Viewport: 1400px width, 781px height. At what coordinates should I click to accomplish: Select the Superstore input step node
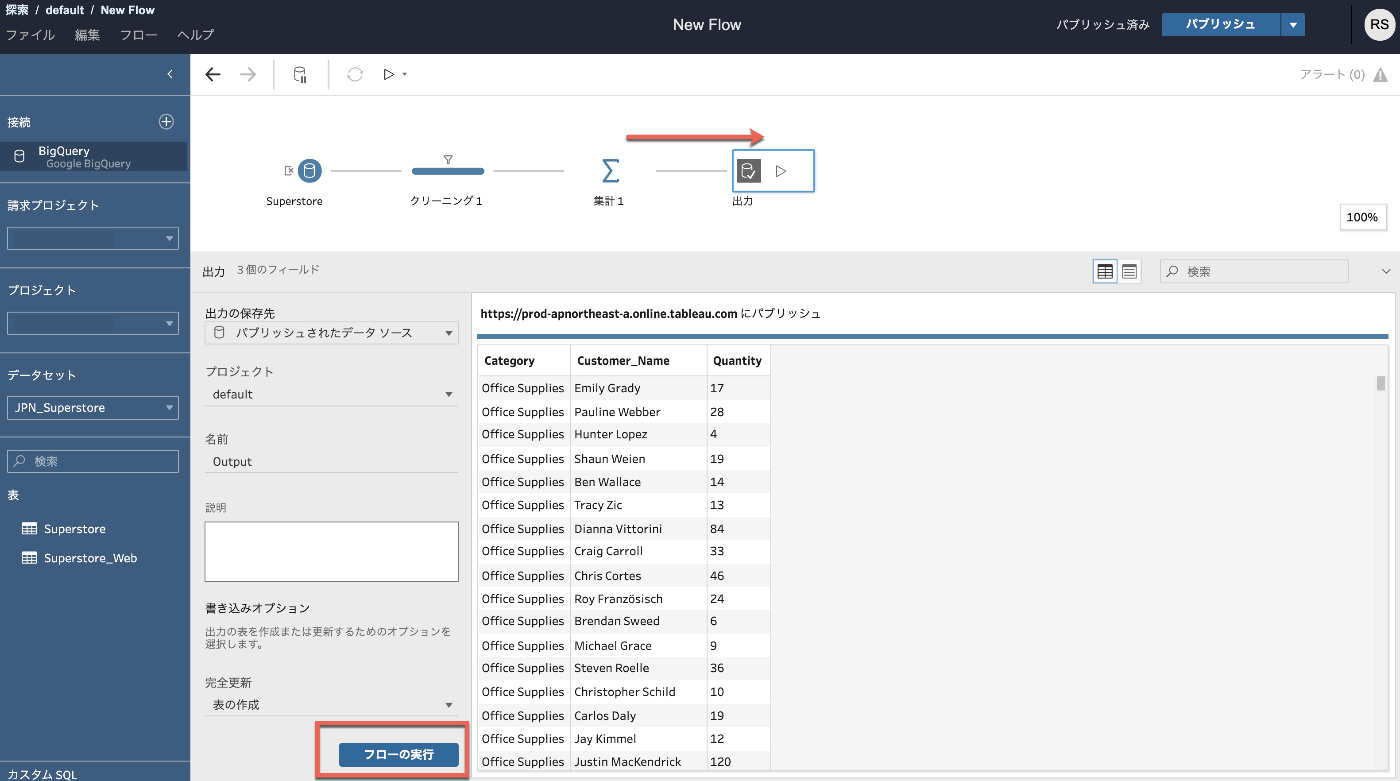(310, 171)
